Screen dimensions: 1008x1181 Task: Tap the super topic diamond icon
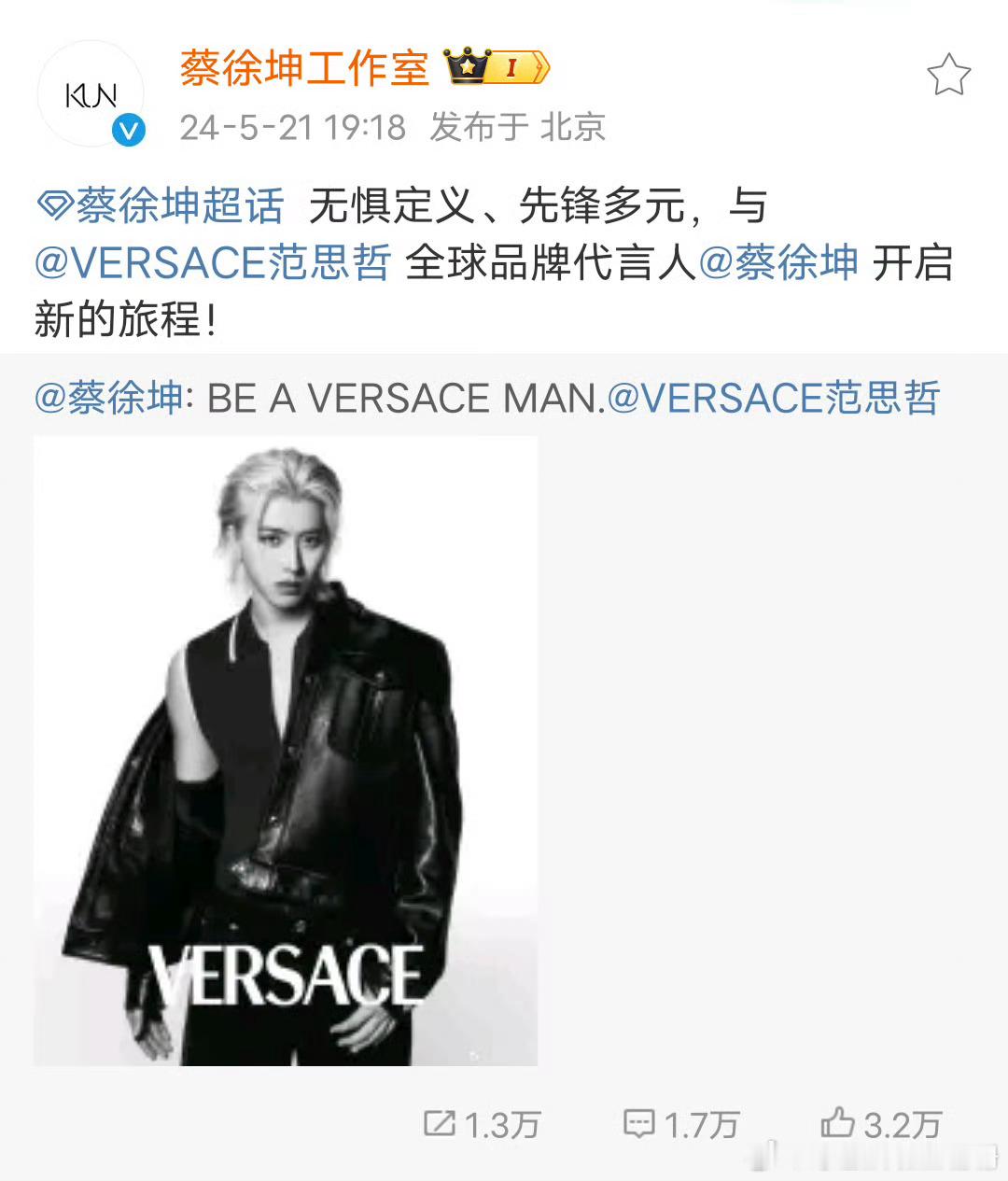coord(54,205)
